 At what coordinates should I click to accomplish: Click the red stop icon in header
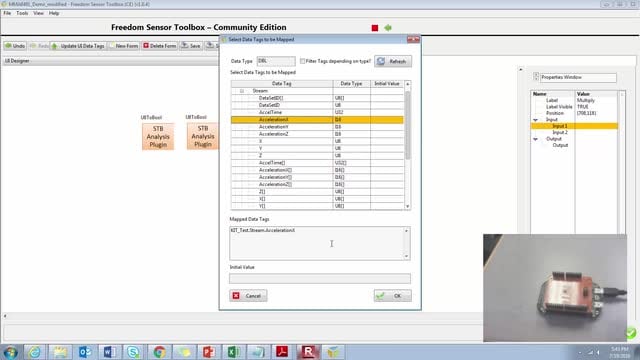point(375,28)
